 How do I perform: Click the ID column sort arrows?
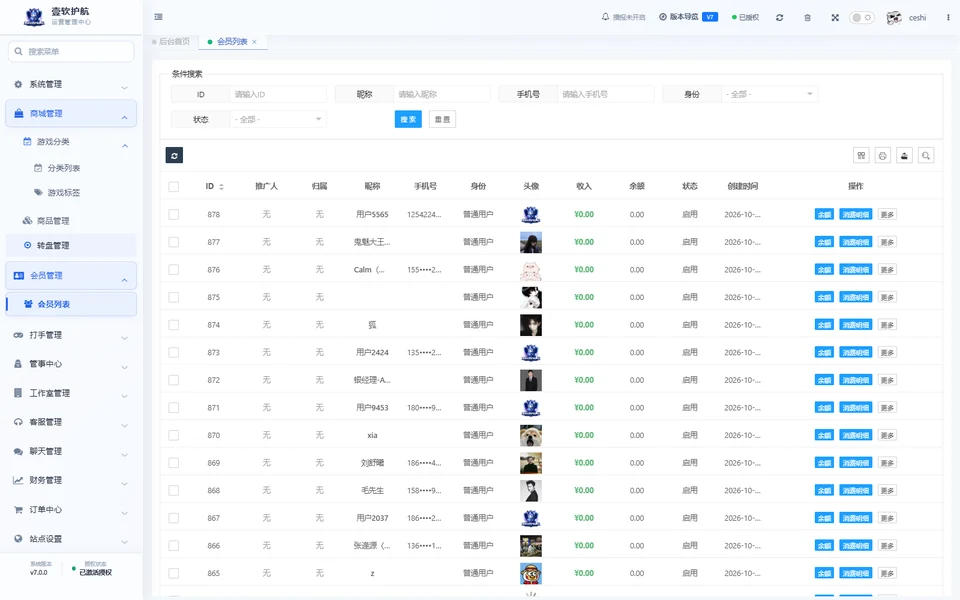221,187
